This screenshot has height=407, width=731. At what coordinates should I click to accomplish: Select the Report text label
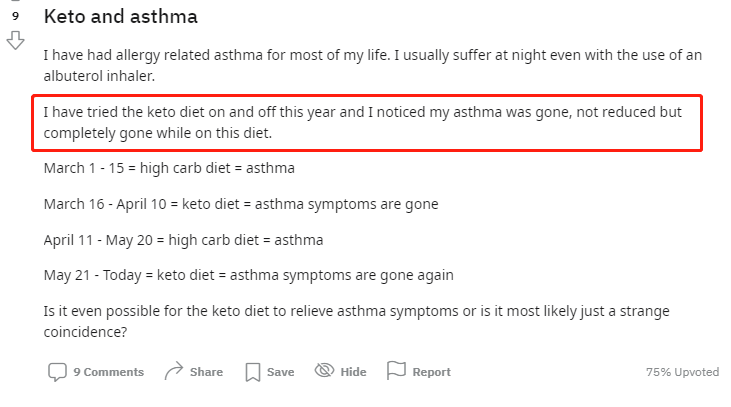(x=431, y=372)
